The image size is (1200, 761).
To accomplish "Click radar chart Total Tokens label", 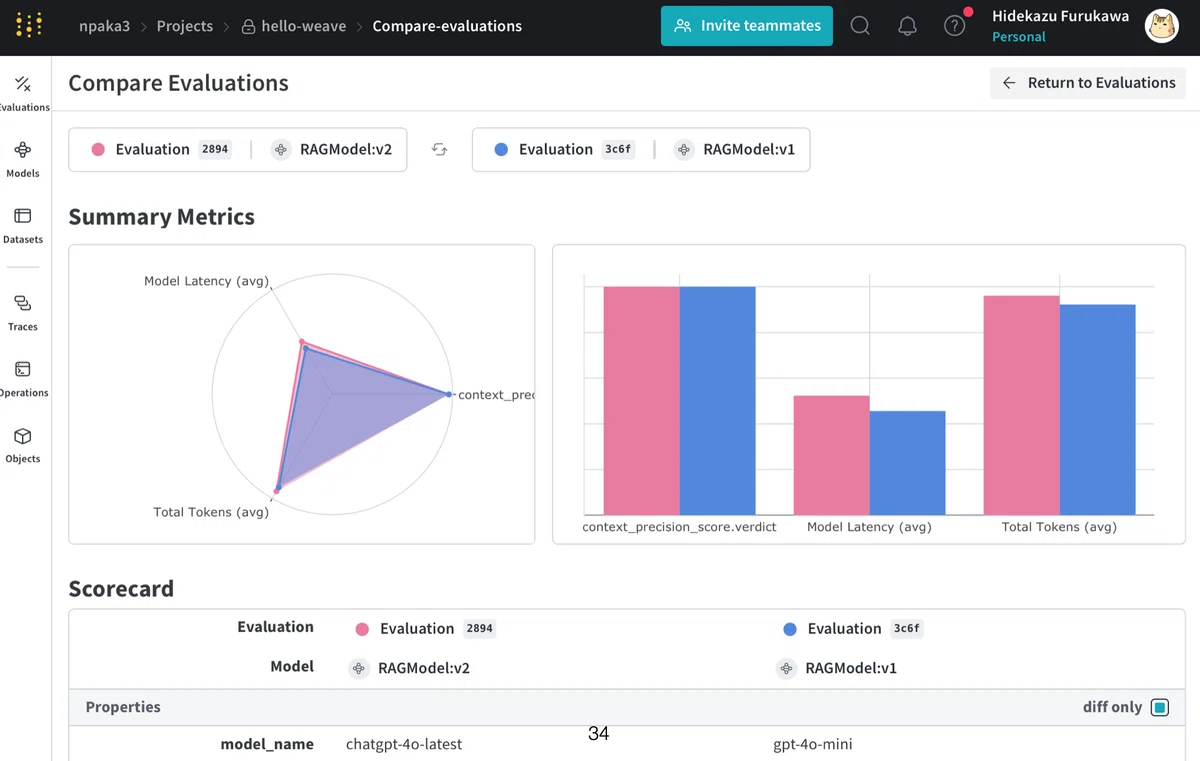I will coord(211,512).
